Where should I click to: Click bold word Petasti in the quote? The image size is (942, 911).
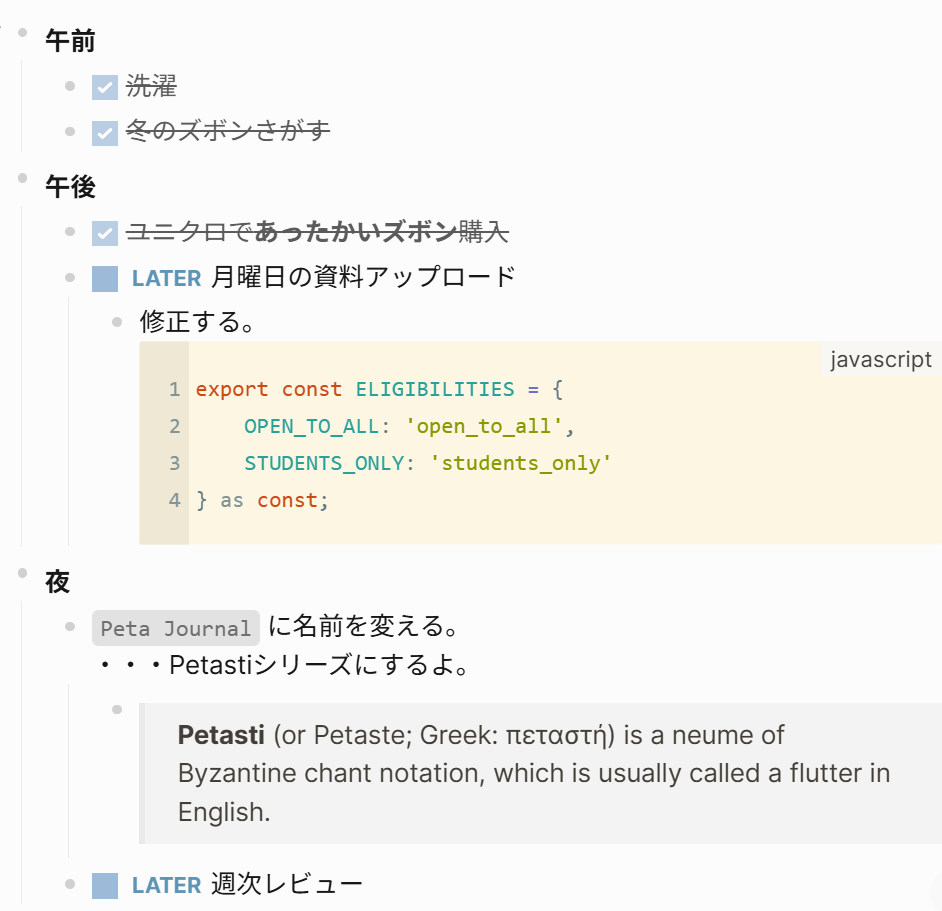click(x=221, y=735)
